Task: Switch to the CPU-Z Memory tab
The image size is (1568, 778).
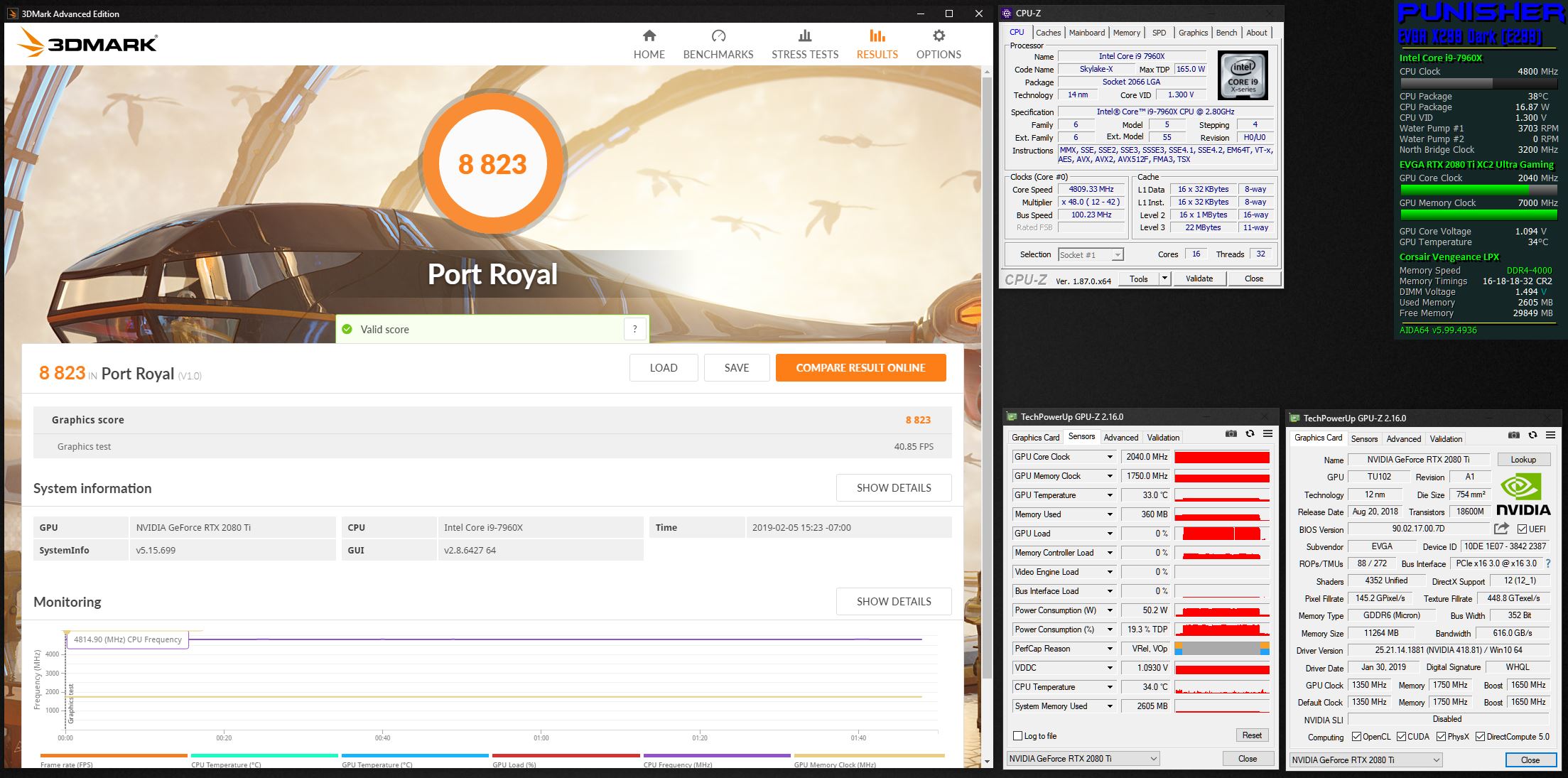Action: pos(1126,33)
